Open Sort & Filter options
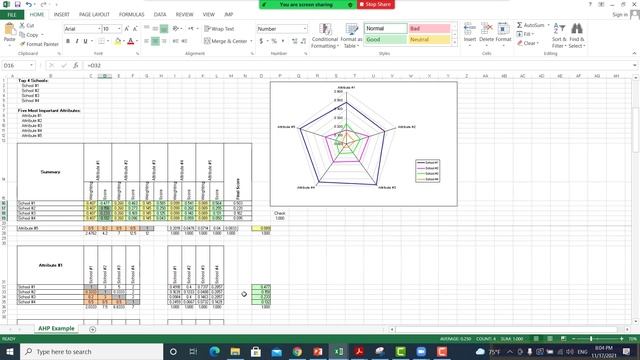This screenshot has height=360, width=640. coord(559,36)
